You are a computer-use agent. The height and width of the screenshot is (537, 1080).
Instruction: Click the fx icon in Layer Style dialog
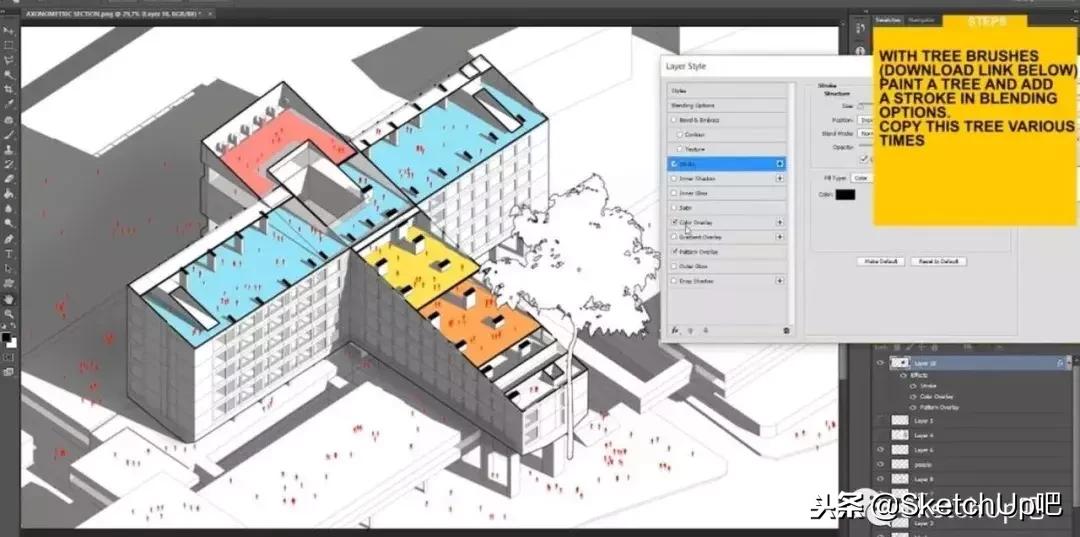pos(676,330)
